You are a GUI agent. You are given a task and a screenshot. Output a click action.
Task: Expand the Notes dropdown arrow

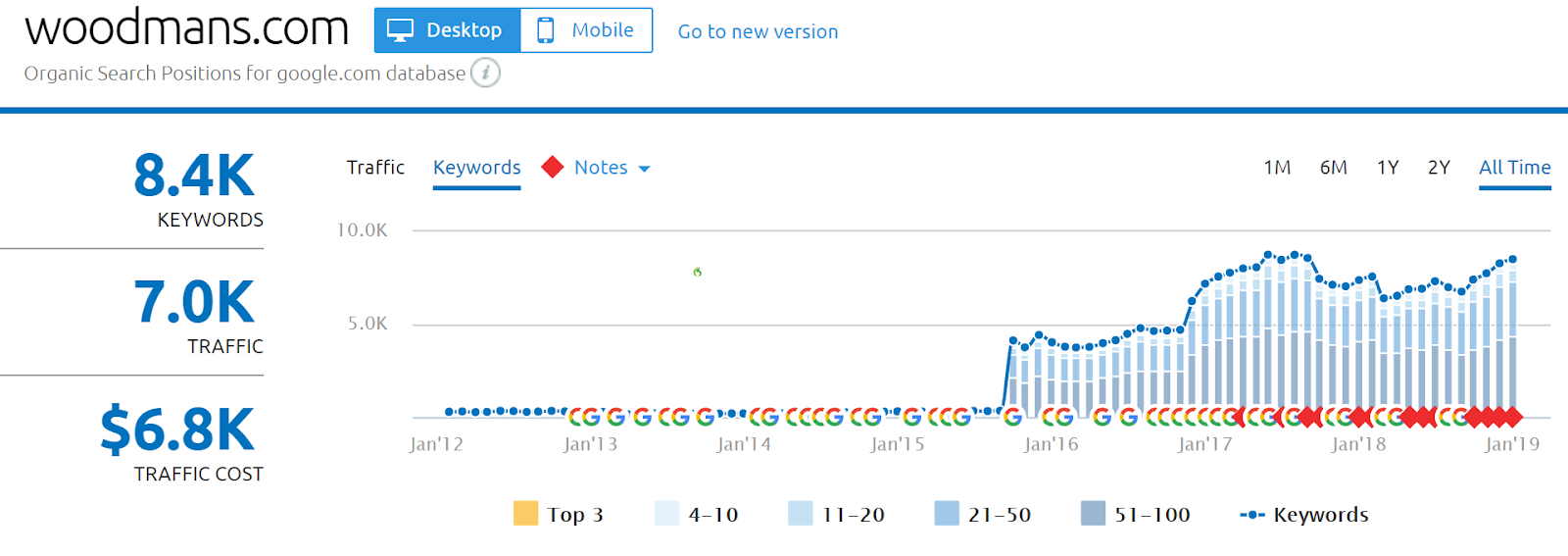click(644, 169)
